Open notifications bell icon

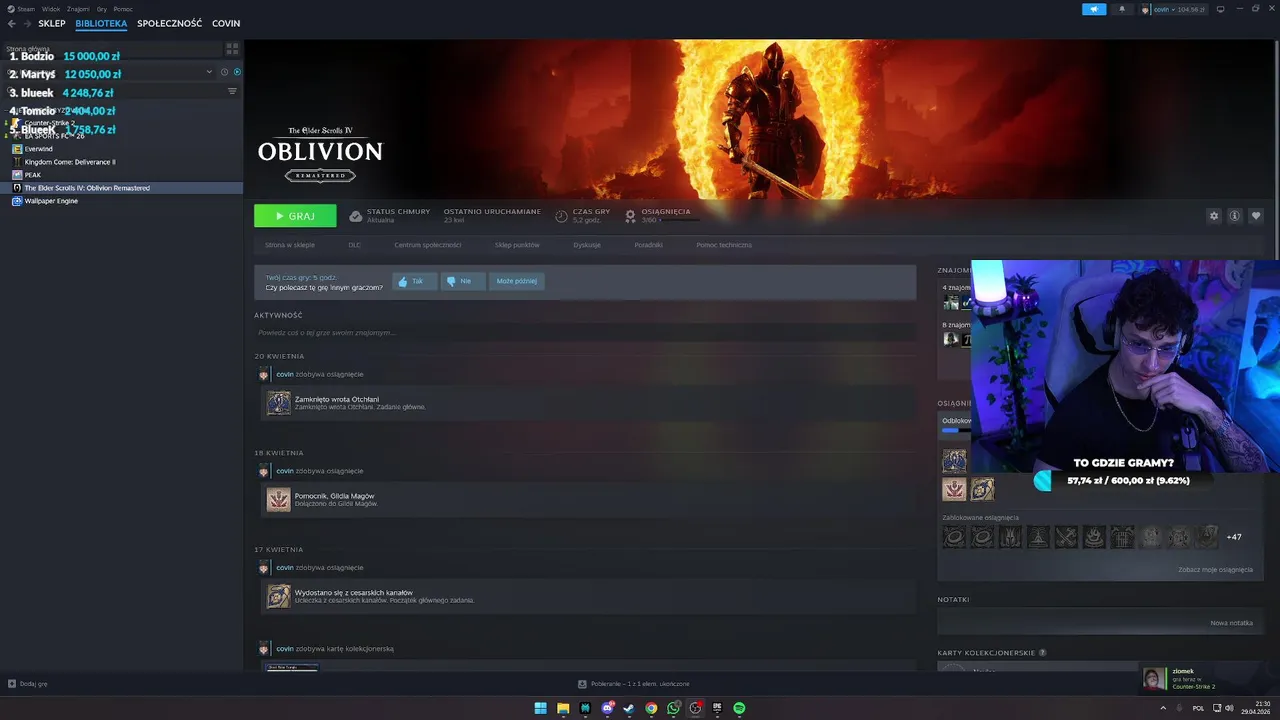tap(1121, 9)
